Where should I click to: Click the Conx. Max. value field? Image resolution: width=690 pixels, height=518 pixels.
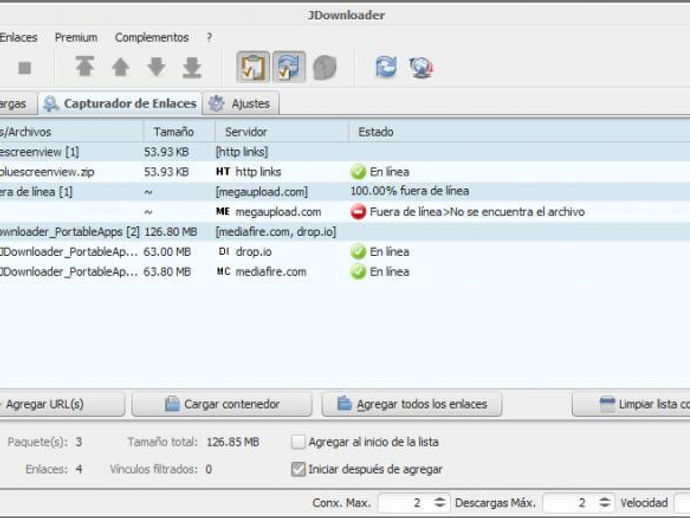coord(405,503)
